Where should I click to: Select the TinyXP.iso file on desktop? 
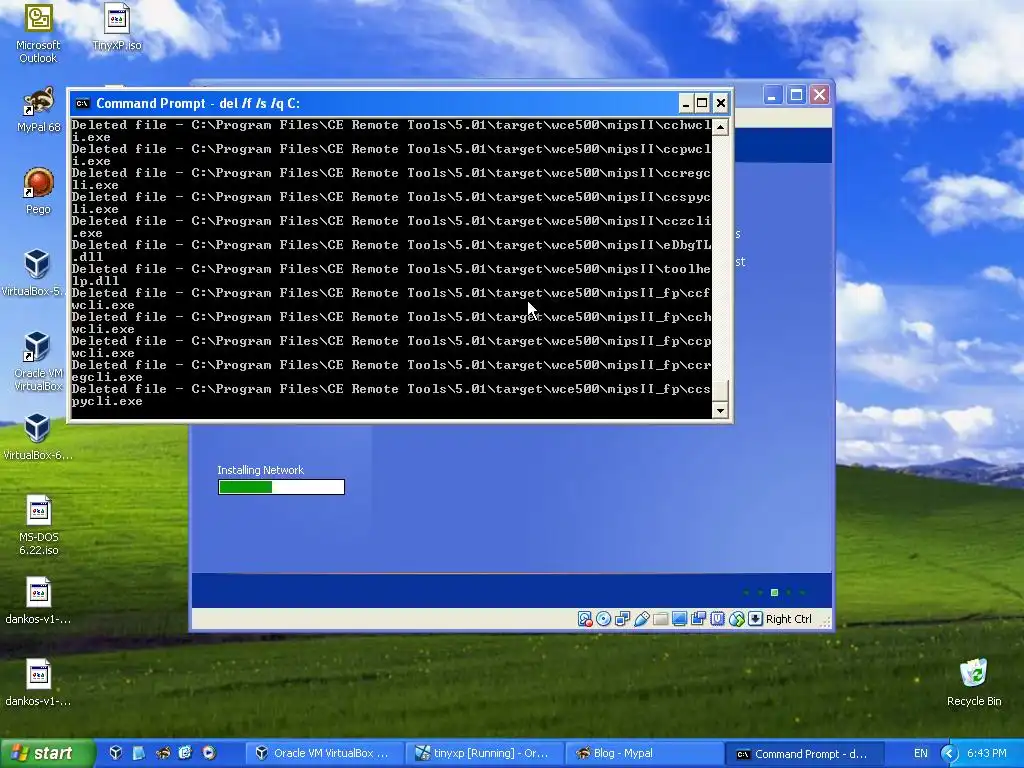tap(117, 27)
